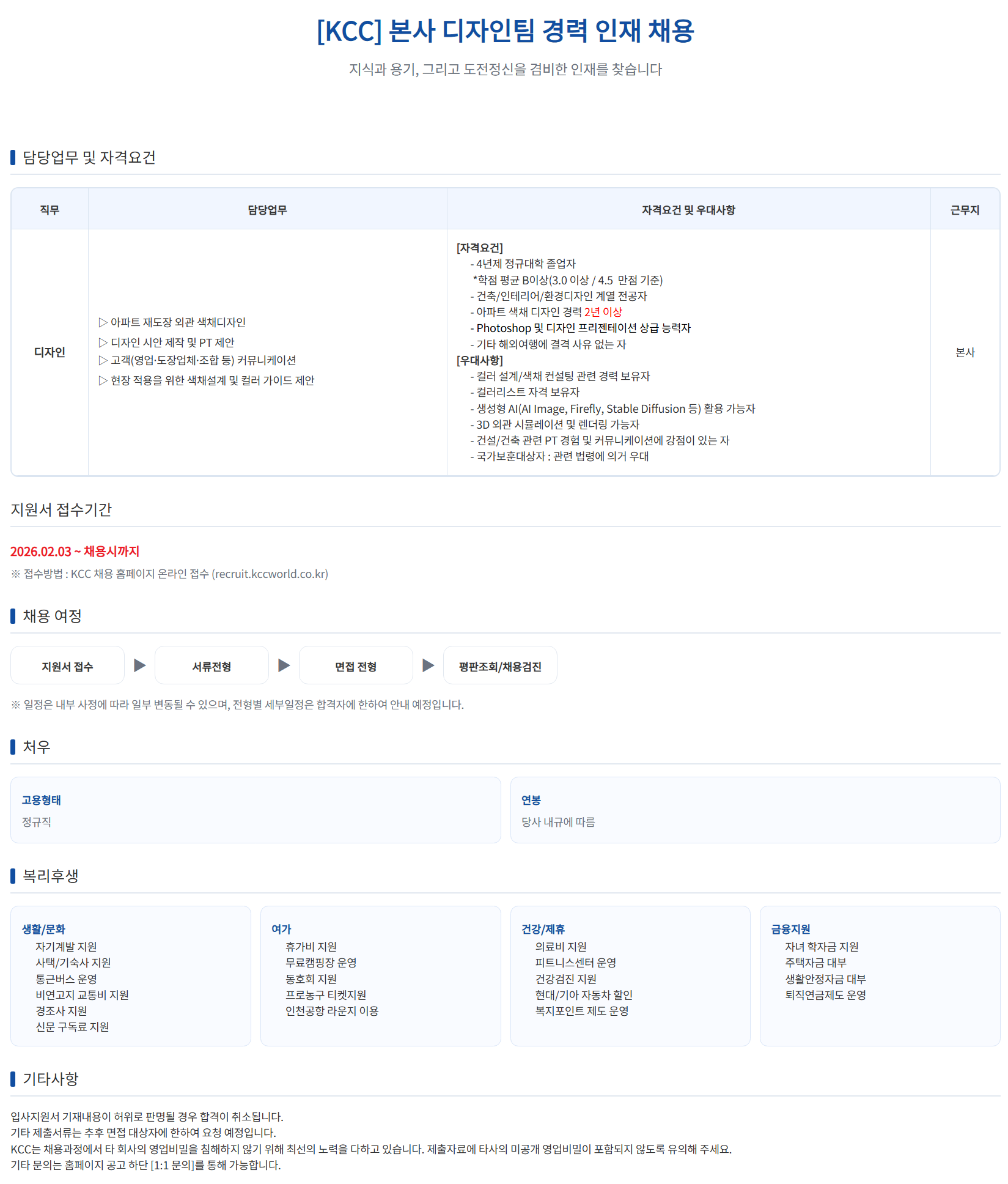This screenshot has height=1184, width=1008.
Task: Click the blue bar marker beside 채용 여정
Action: click(x=13, y=616)
